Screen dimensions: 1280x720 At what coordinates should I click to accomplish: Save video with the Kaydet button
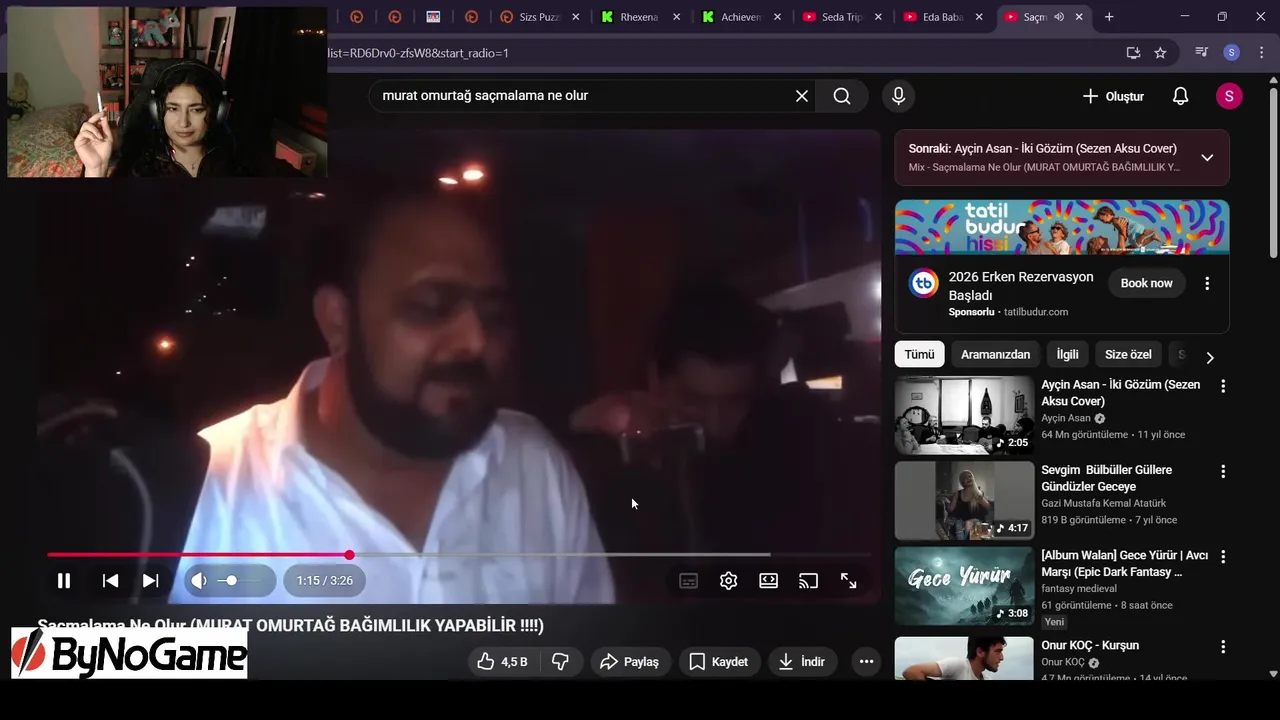pyautogui.click(x=718, y=662)
